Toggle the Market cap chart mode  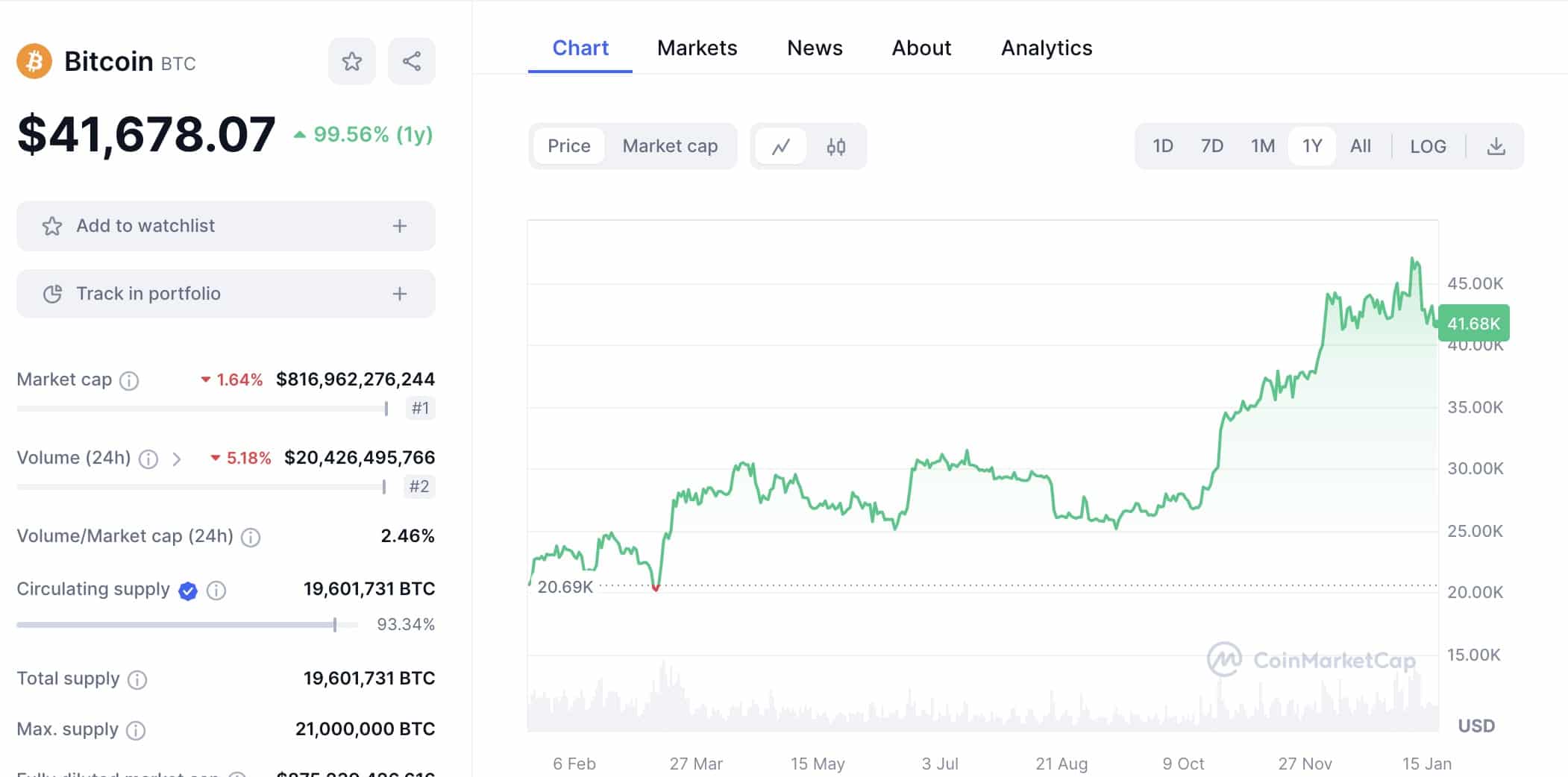point(670,146)
